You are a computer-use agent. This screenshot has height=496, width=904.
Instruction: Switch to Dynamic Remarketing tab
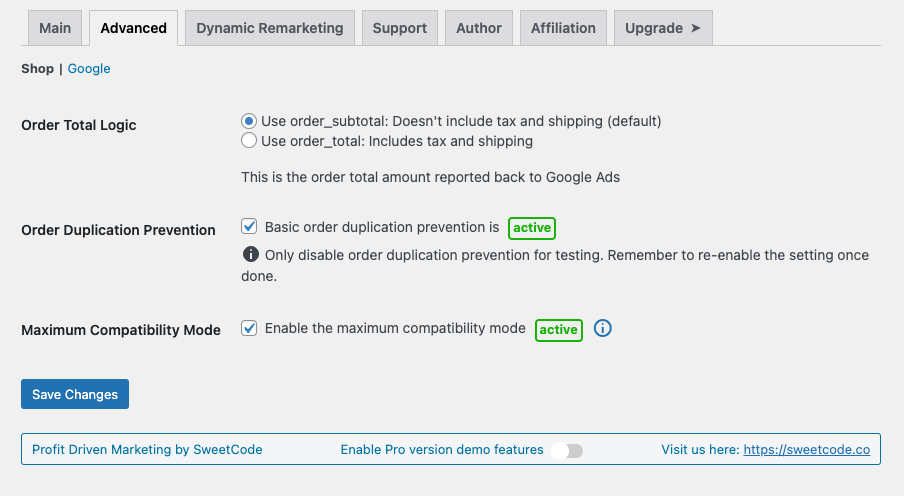click(269, 28)
